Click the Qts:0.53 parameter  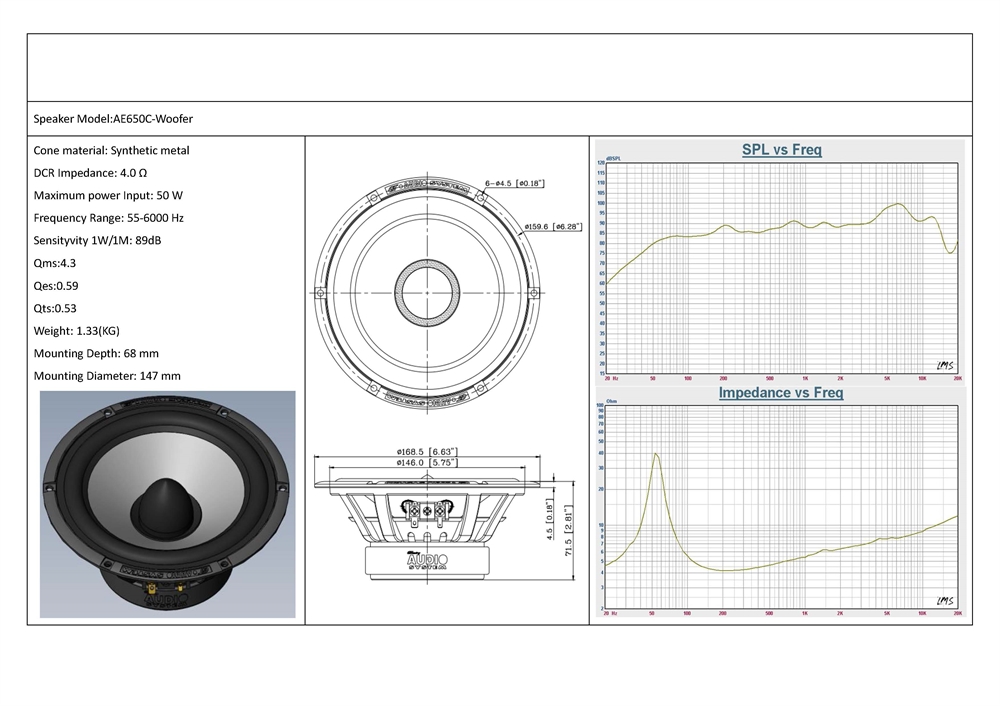[x=55, y=308]
